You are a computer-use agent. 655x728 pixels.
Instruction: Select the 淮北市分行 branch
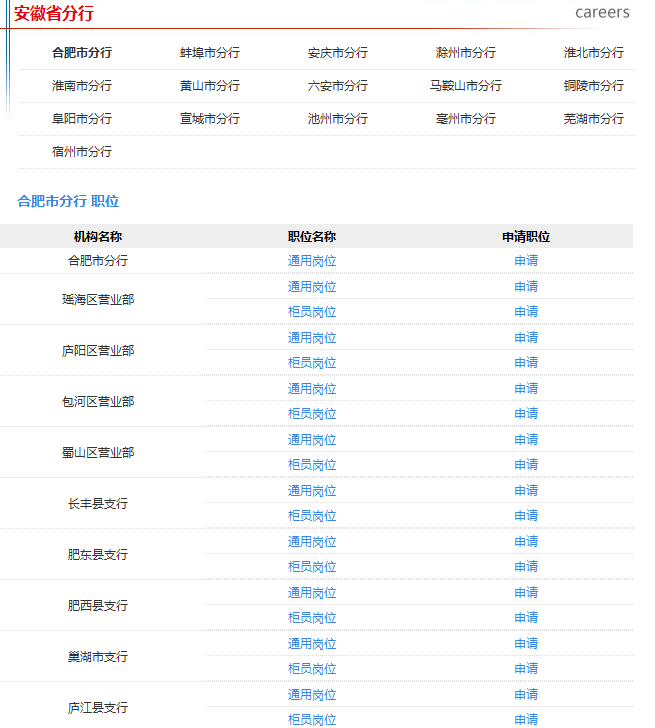coord(593,53)
